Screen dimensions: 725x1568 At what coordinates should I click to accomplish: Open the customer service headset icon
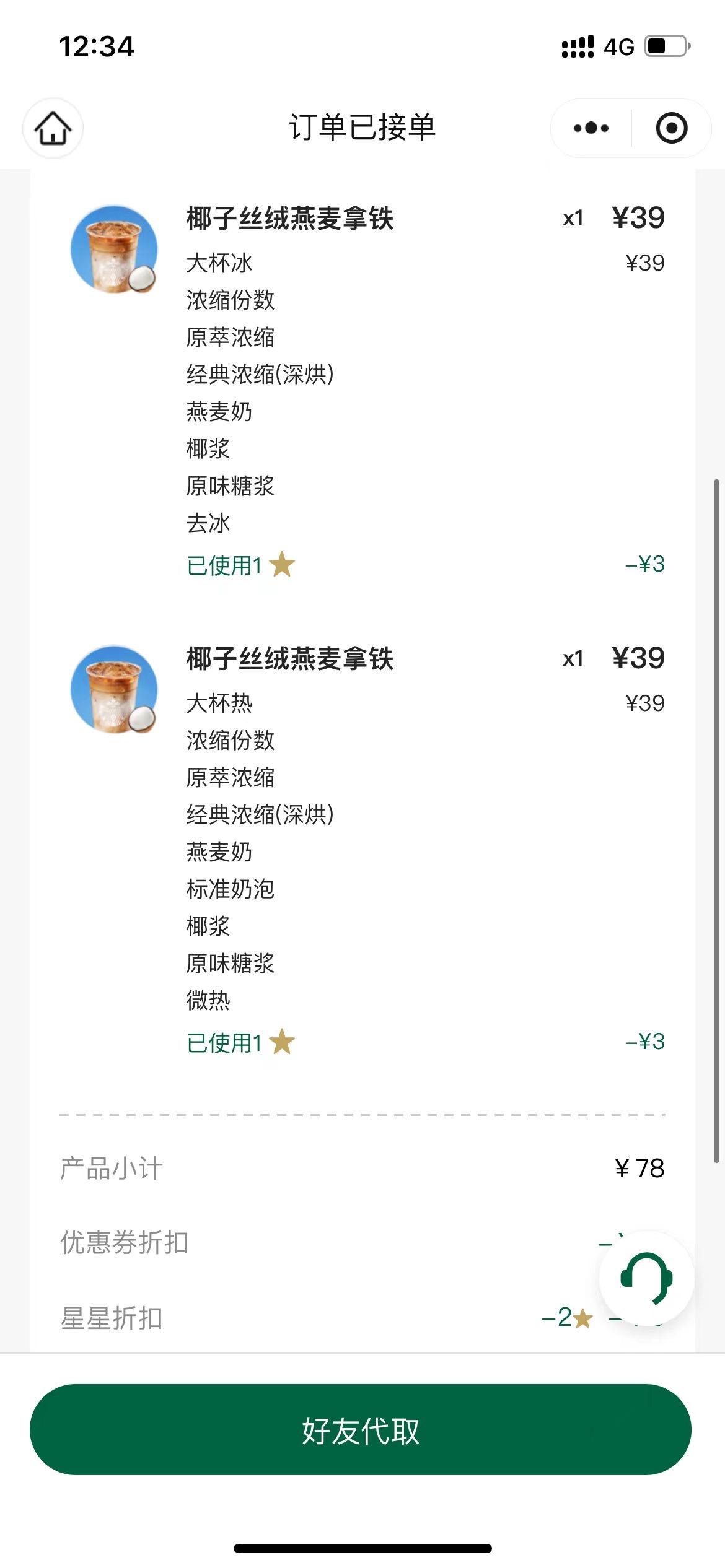click(646, 1278)
